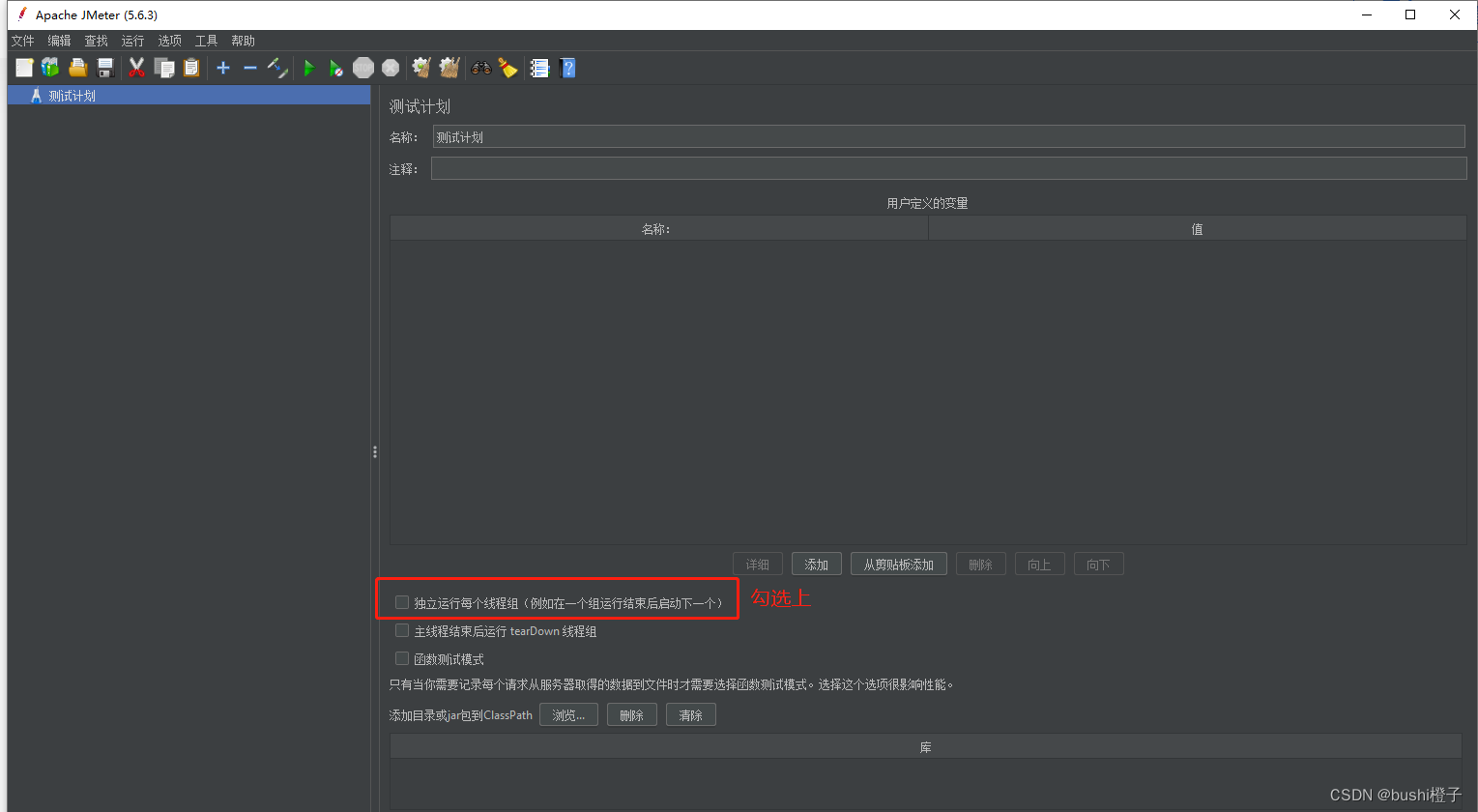
Task: Clear all results with double broom icon
Action: pos(449,68)
